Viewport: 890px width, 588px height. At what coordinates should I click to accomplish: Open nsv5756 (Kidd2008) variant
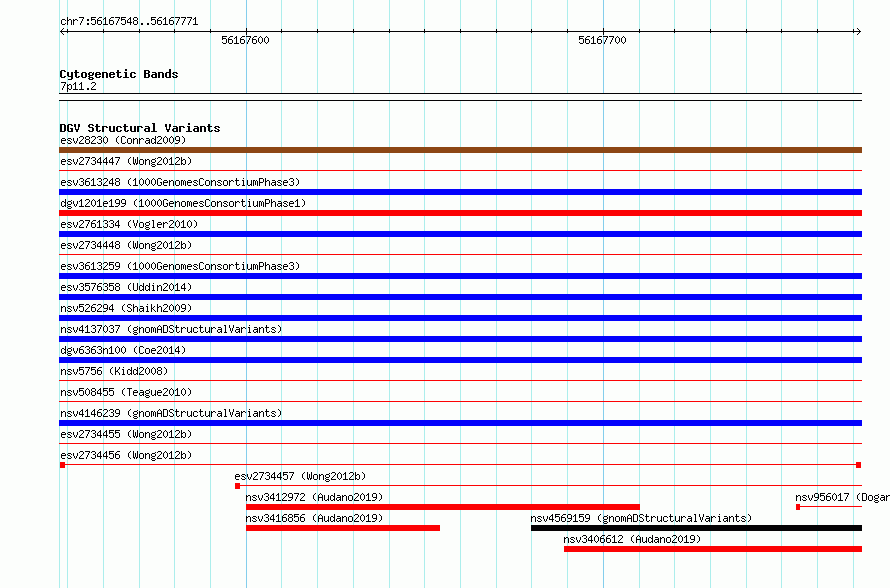pyautogui.click(x=114, y=371)
